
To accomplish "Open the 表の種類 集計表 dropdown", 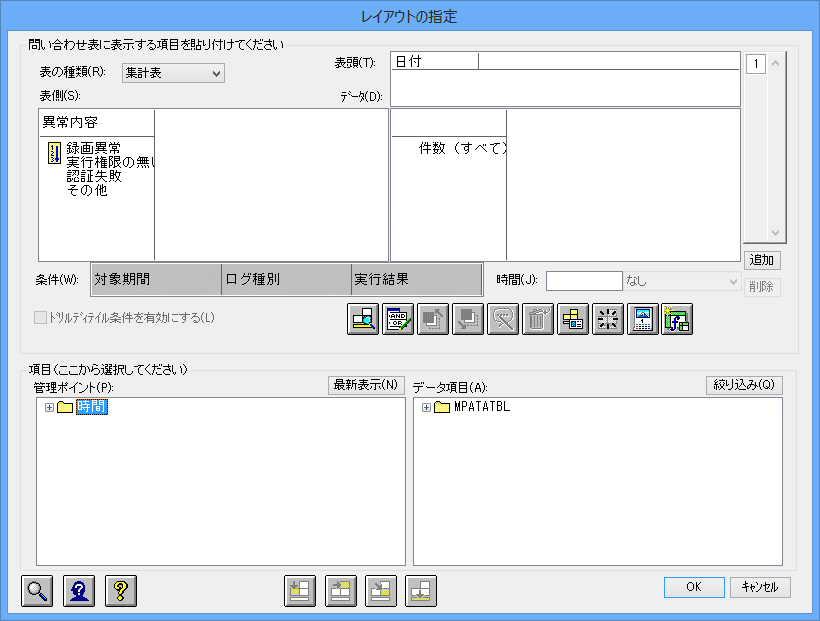I will (173, 73).
